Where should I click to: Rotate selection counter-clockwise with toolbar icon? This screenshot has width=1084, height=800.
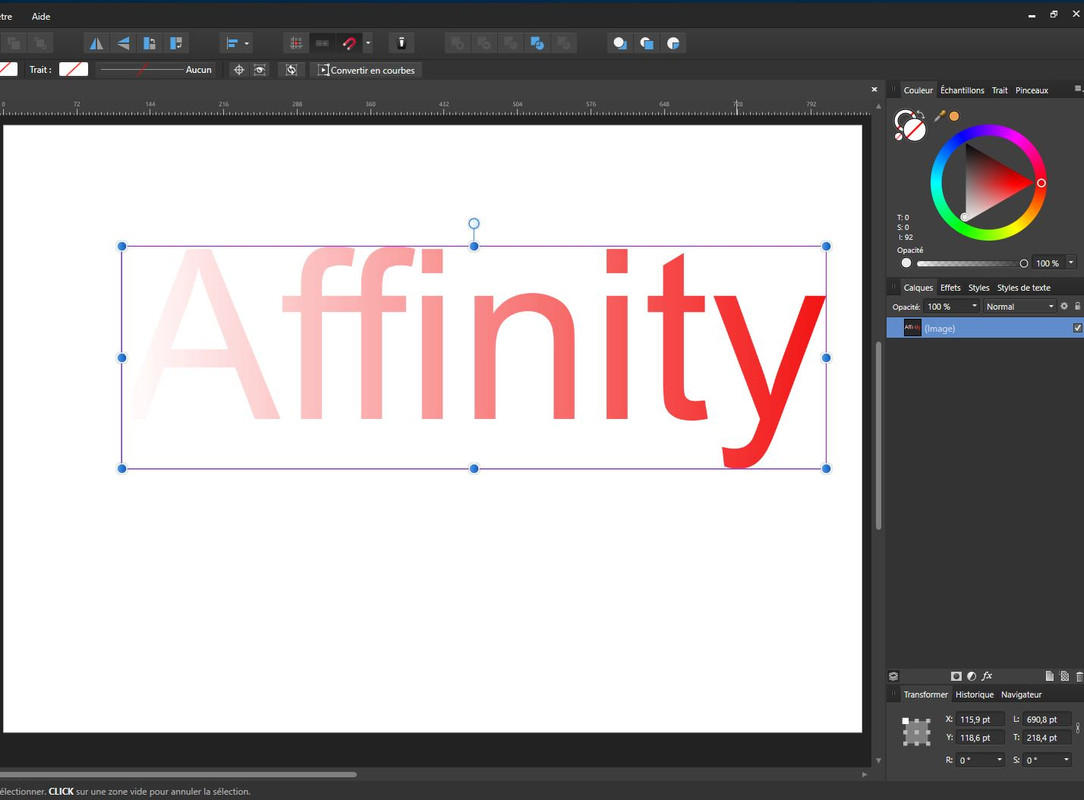[x=149, y=44]
